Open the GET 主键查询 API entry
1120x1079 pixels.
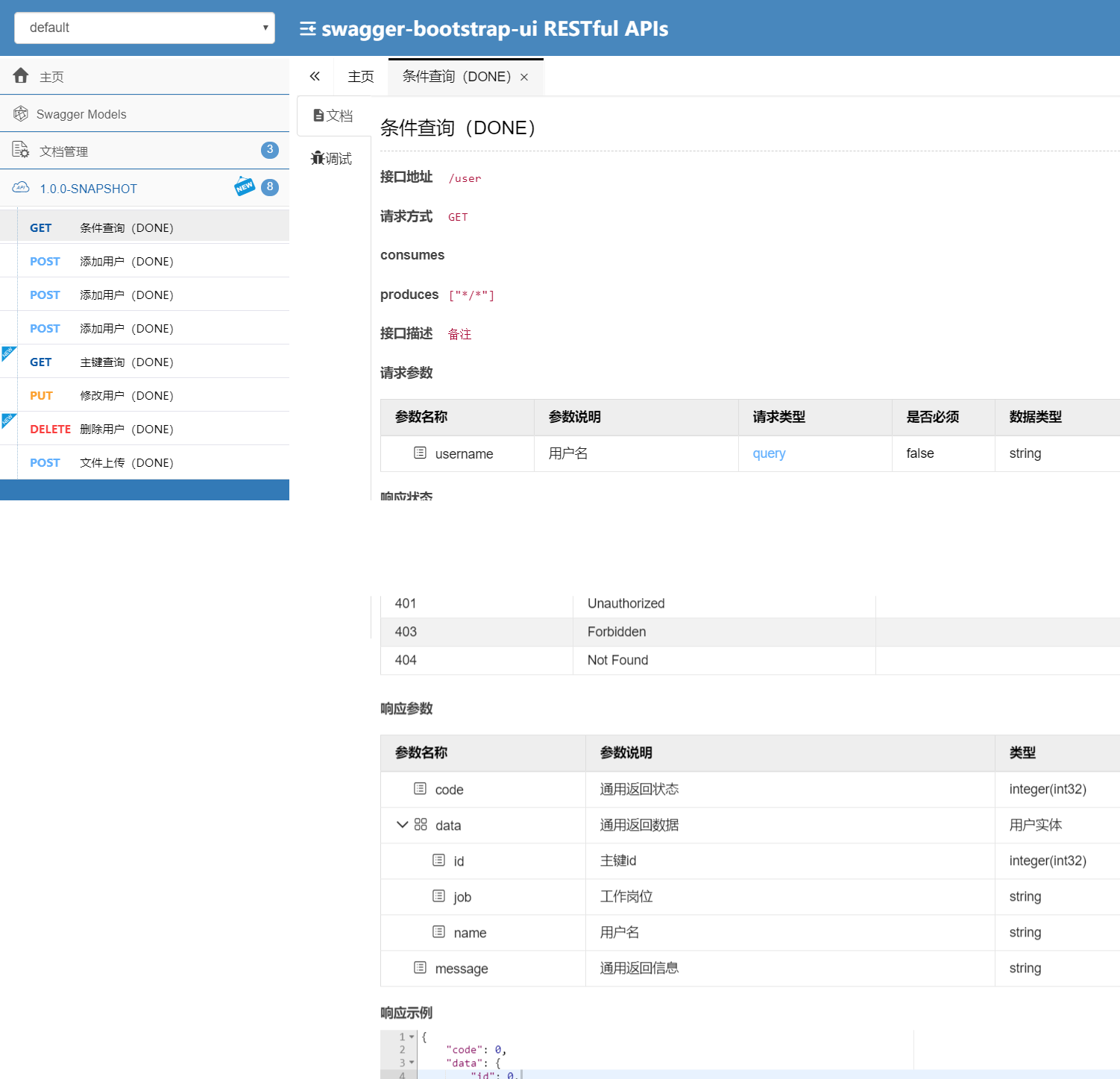[x=126, y=362]
